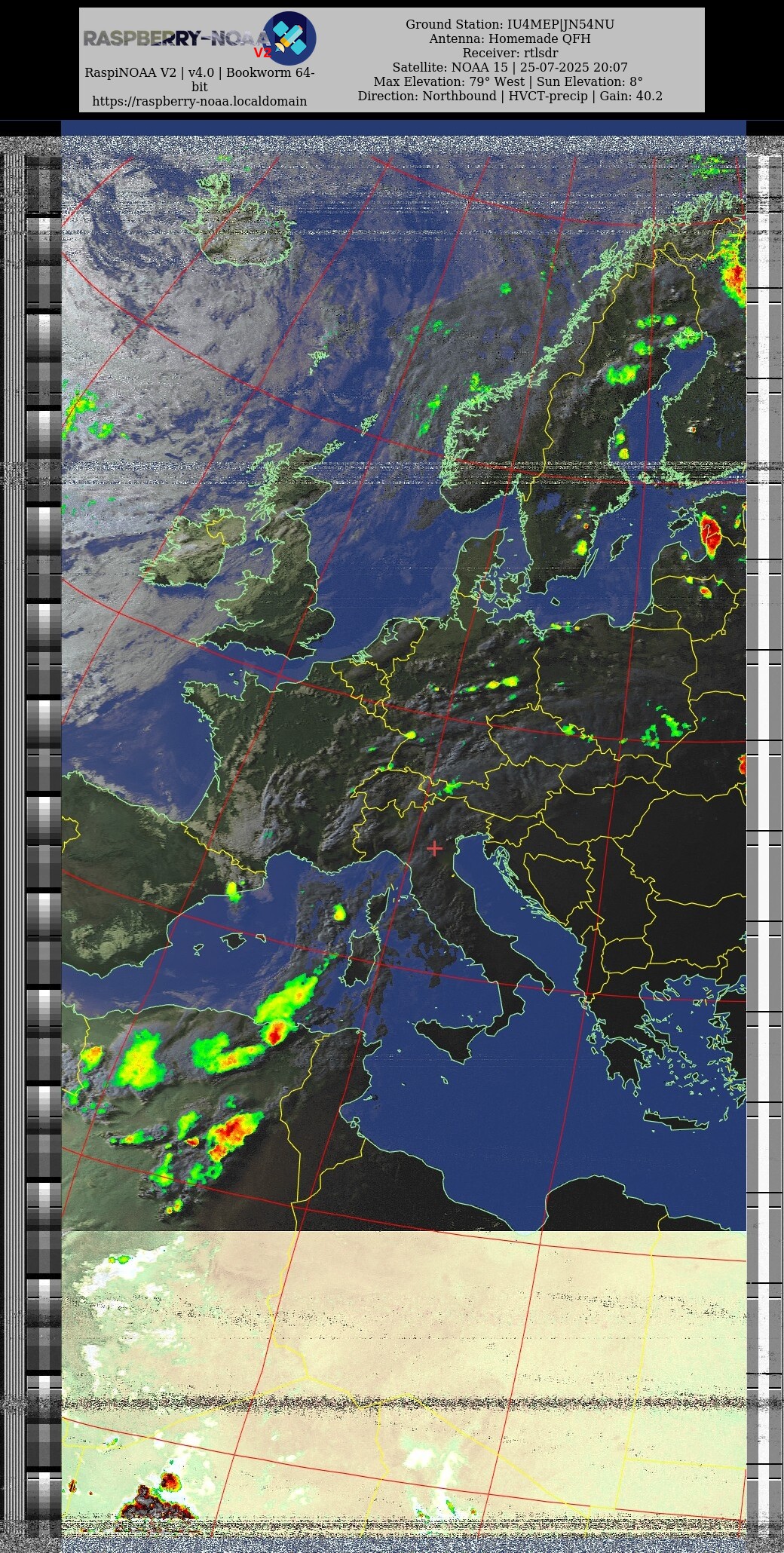
Task: Click the 'Max Elevation: 79° West' line
Action: coord(508,81)
